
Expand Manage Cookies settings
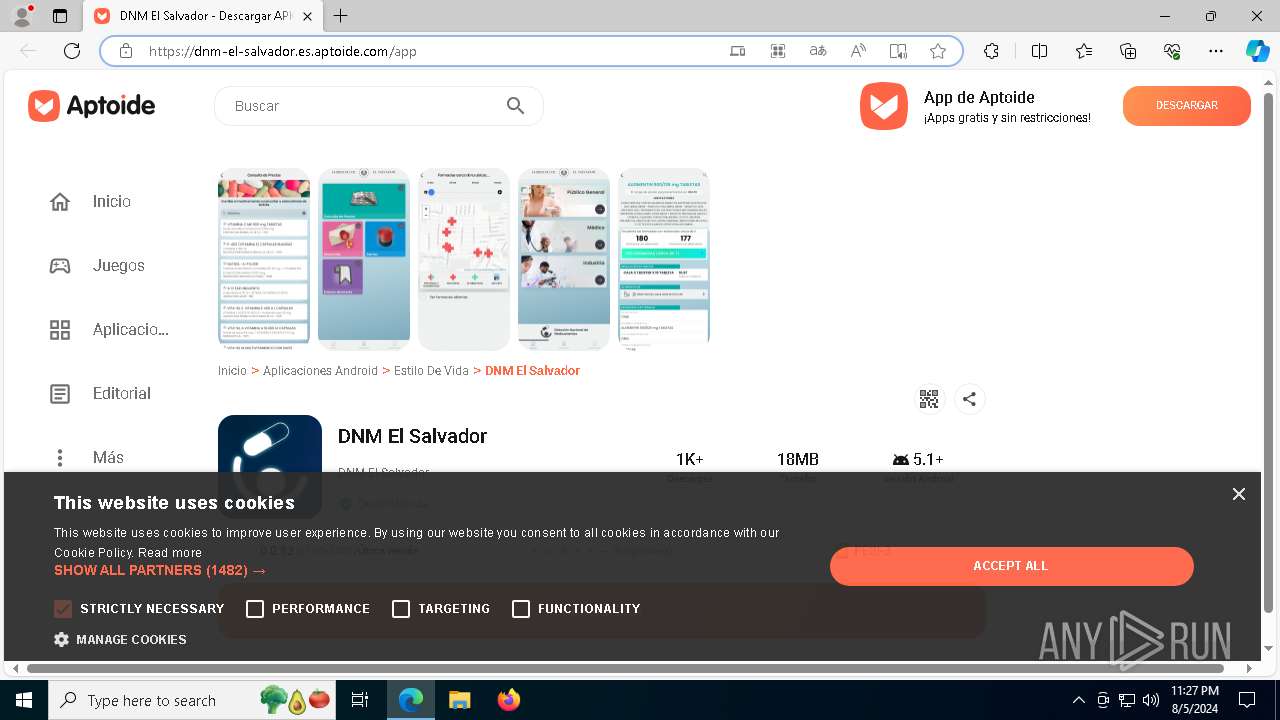coord(120,640)
